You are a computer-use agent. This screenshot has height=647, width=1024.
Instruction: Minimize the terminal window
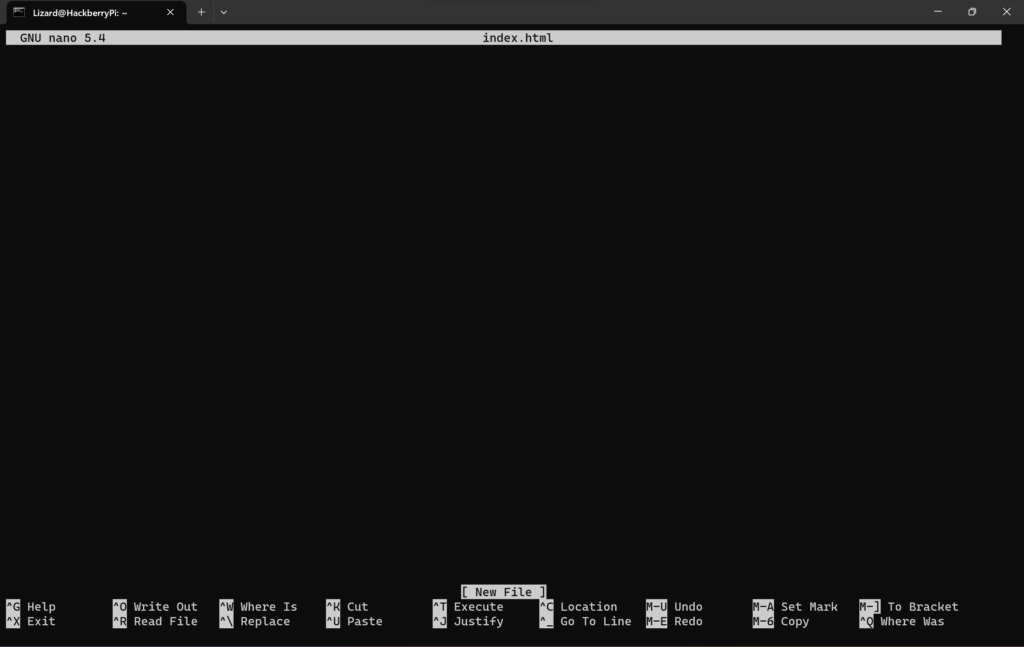click(x=938, y=12)
